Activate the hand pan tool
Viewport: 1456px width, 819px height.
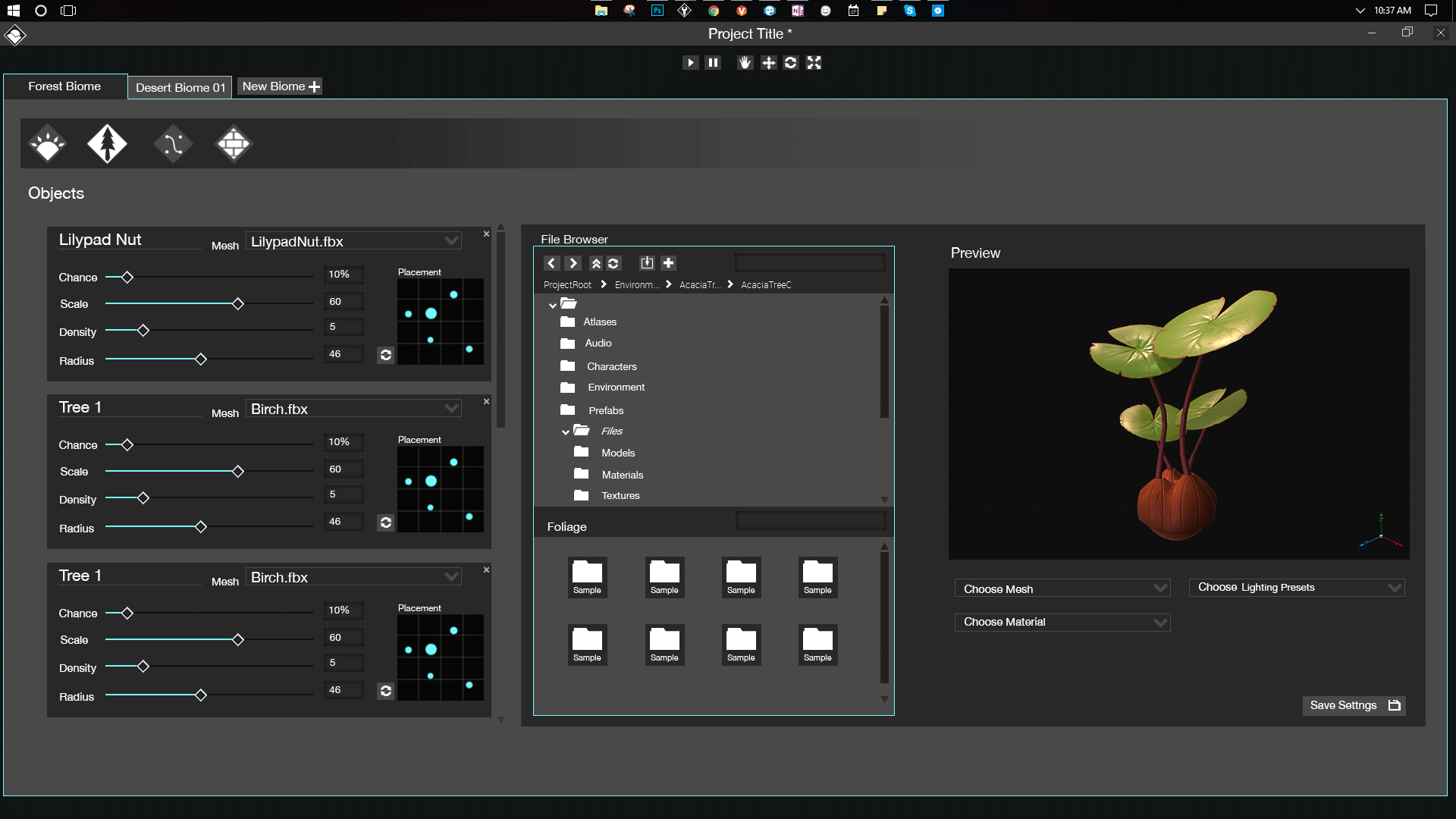[x=745, y=63]
